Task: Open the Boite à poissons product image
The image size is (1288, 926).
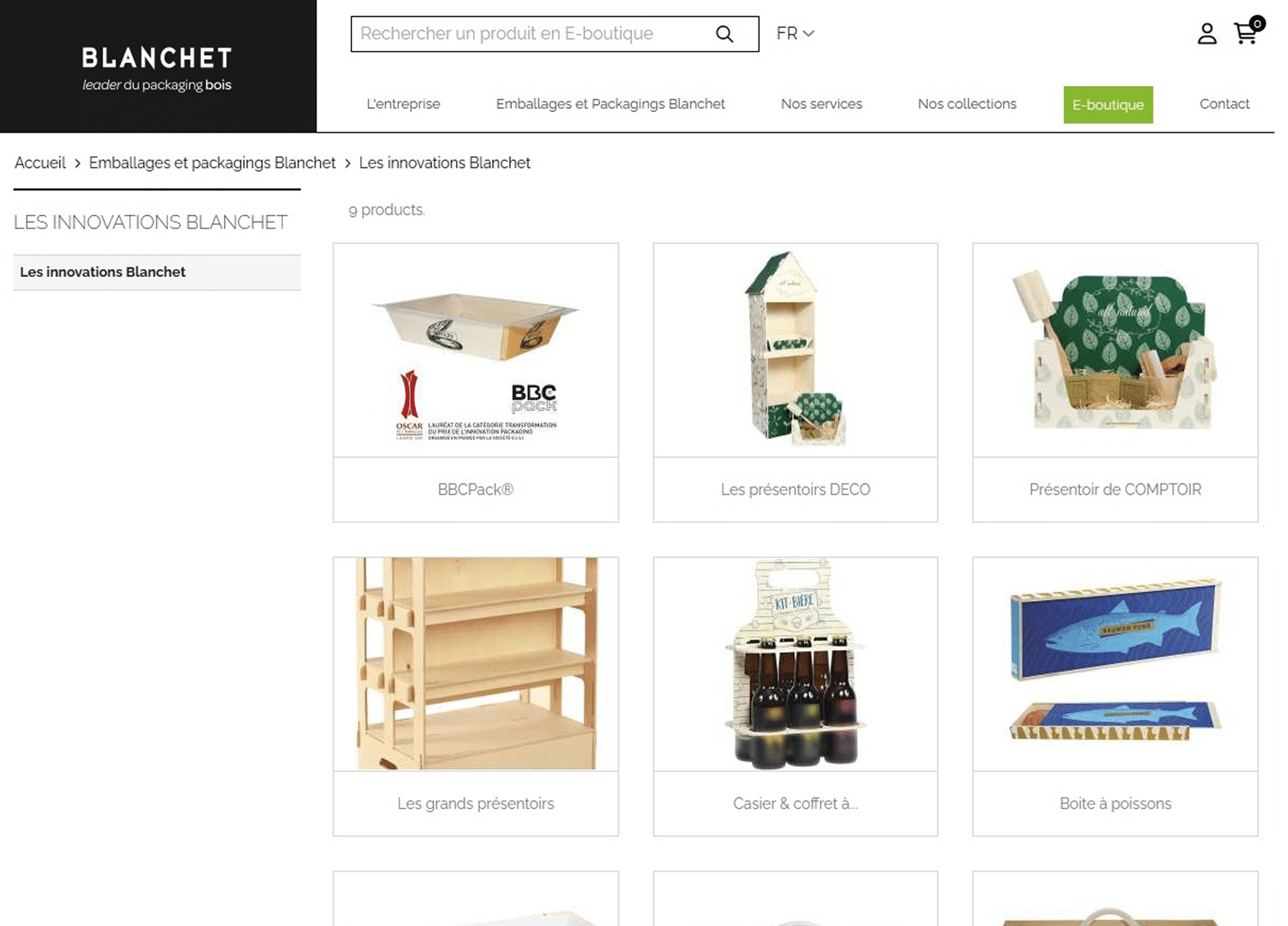Action: (x=1115, y=664)
